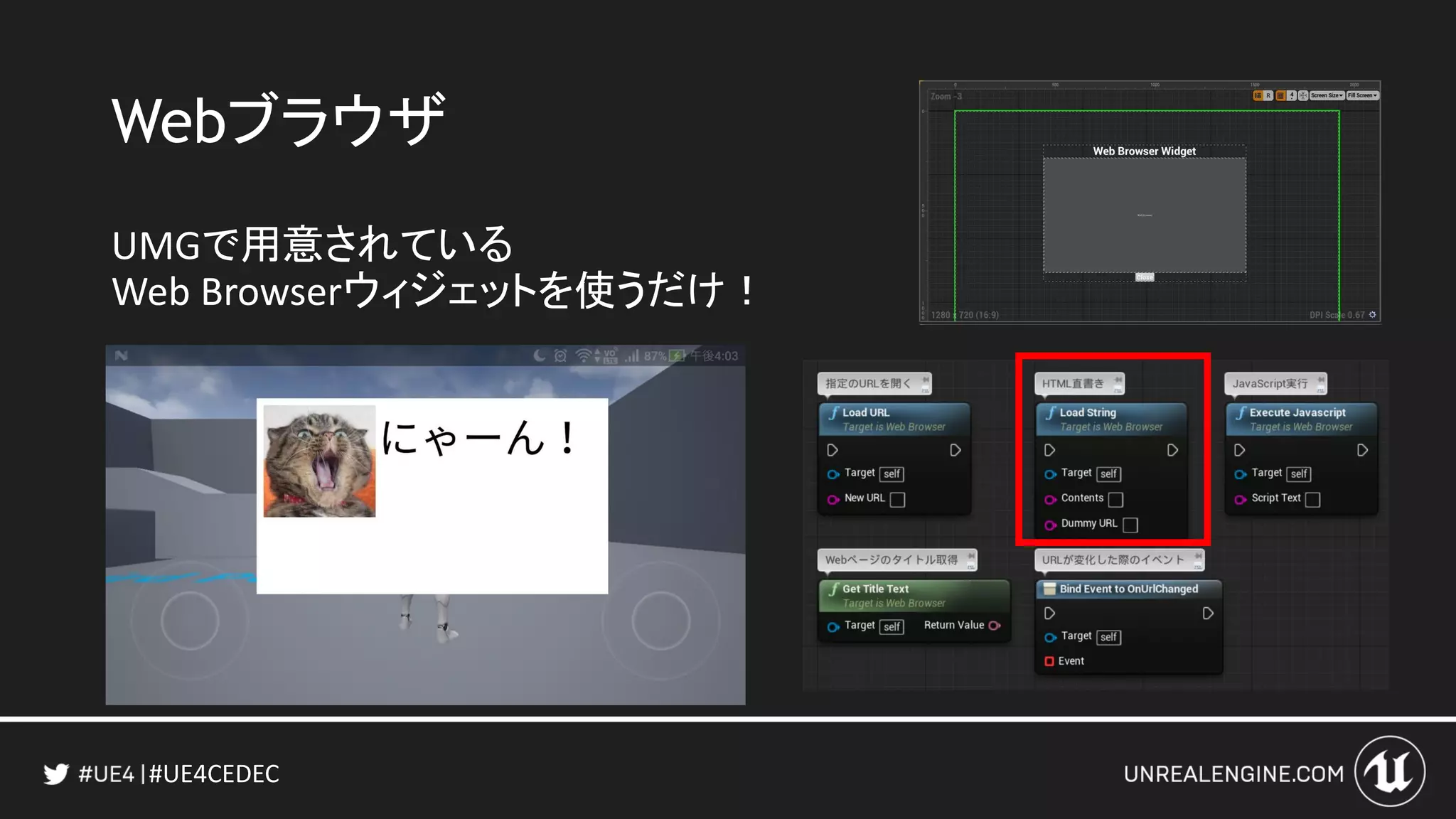Click the red Event delegate pin
The height and width of the screenshot is (819, 1456).
[1049, 661]
